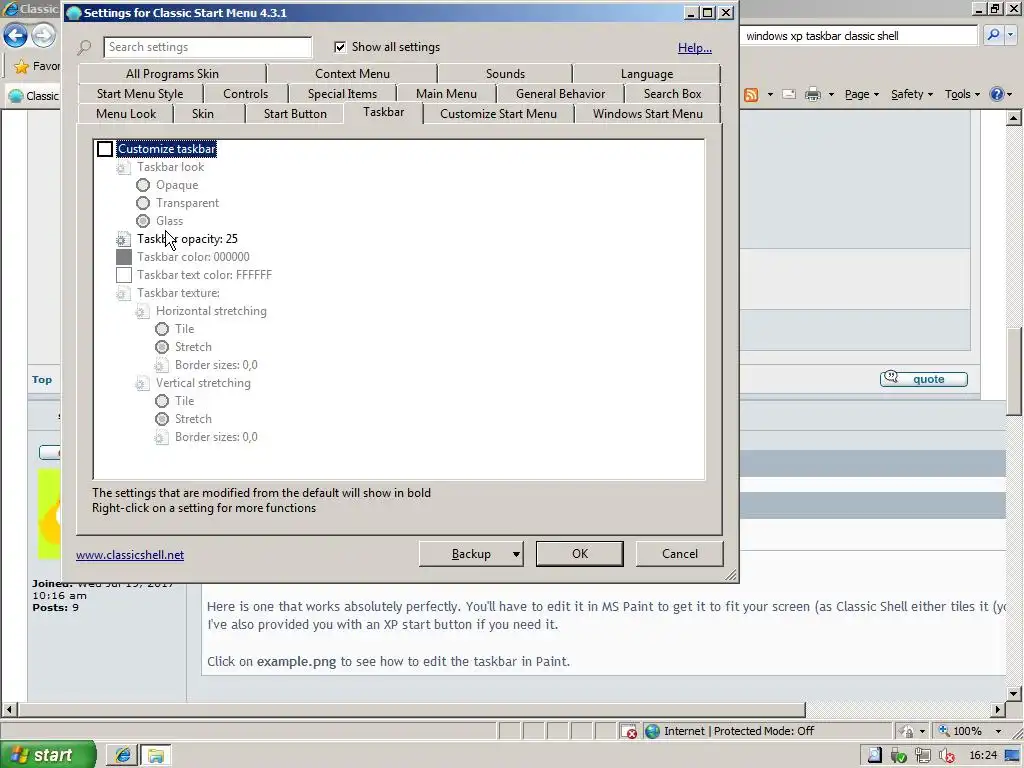The height and width of the screenshot is (768, 1024).
Task: Open the Search Box tab
Action: point(673,93)
